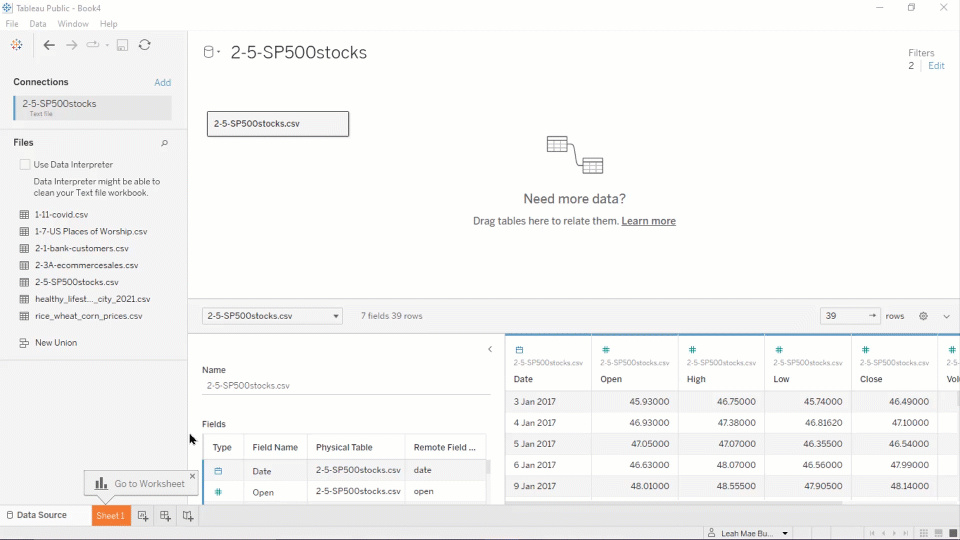
Task: Click the 2-5-SP500stocks.csv canvas table
Action: (x=278, y=124)
